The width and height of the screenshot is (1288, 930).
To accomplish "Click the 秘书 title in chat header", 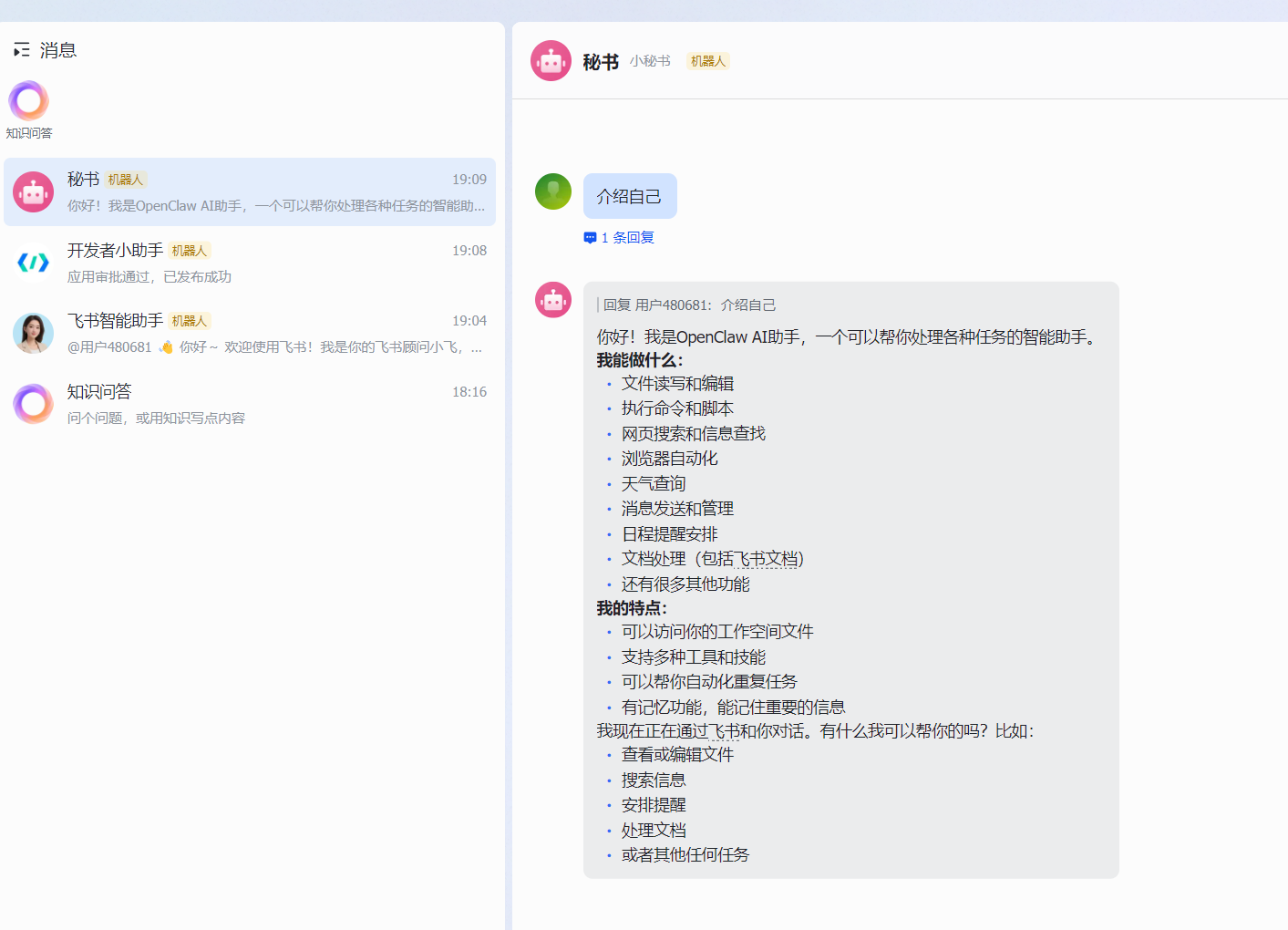I will coord(601,62).
